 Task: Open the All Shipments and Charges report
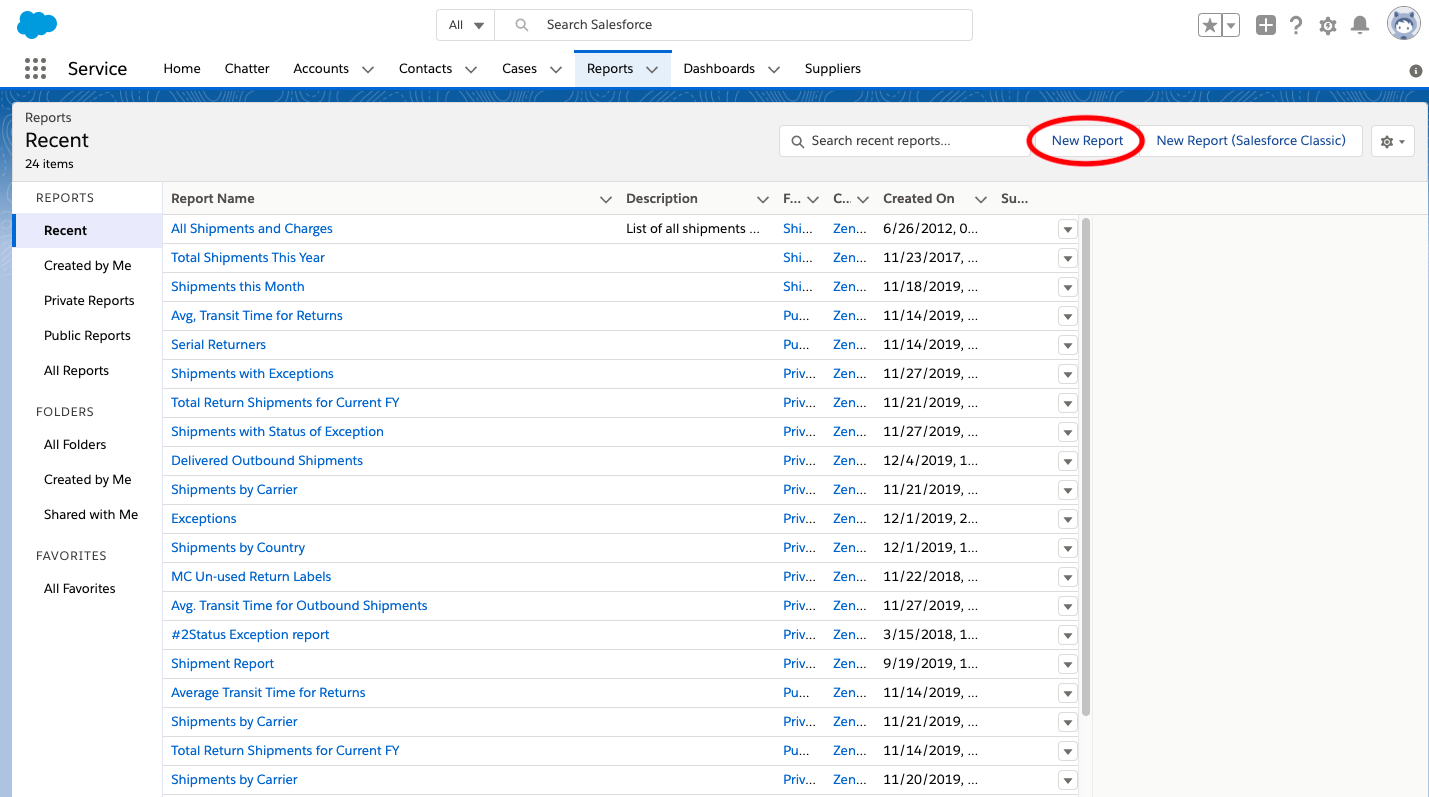pos(252,229)
